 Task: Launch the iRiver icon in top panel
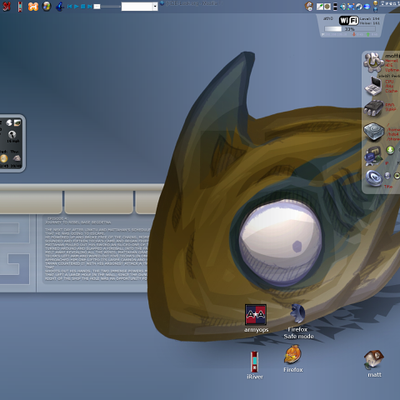point(20,7)
